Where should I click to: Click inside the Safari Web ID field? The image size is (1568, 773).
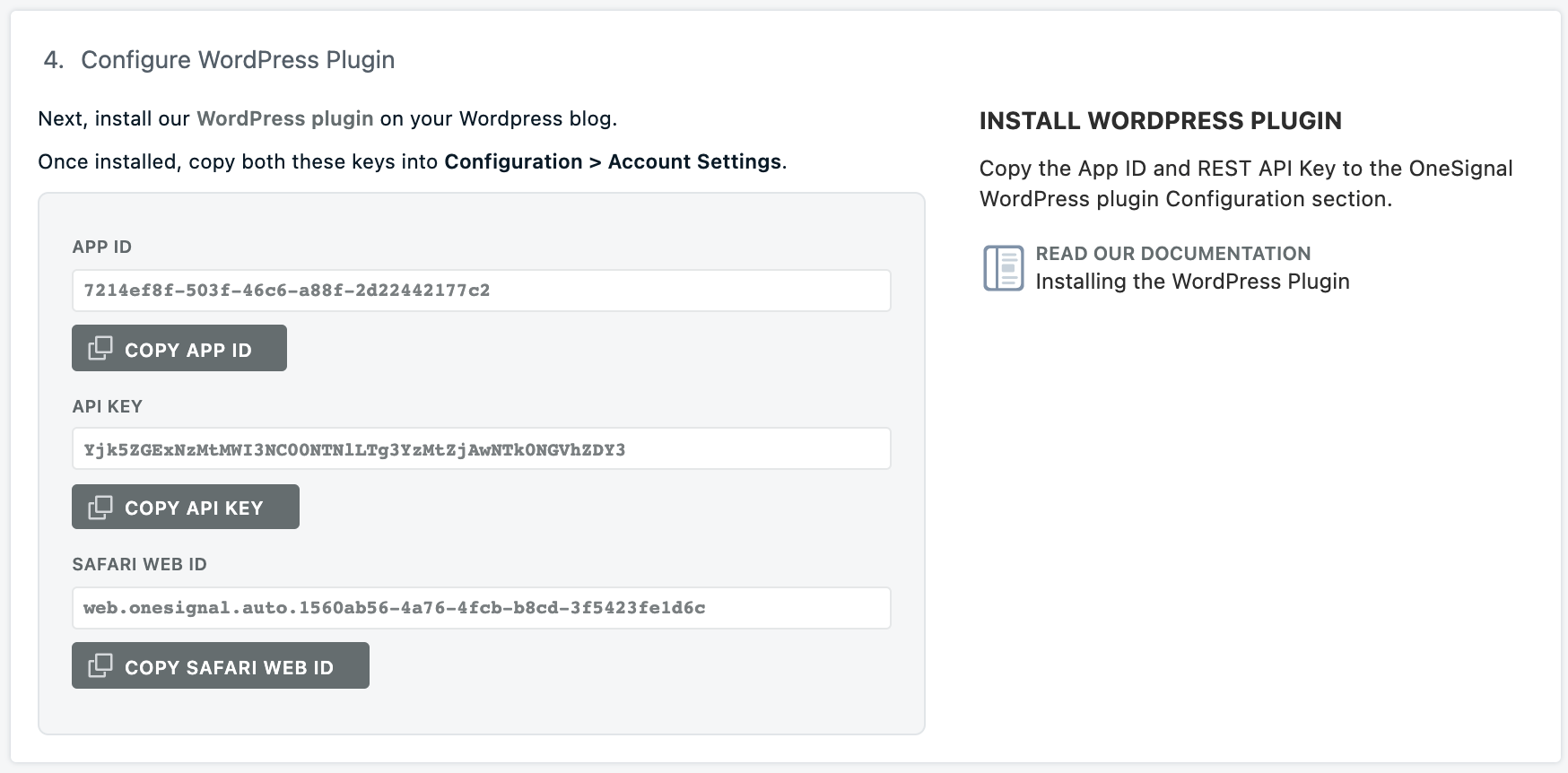coord(481,608)
